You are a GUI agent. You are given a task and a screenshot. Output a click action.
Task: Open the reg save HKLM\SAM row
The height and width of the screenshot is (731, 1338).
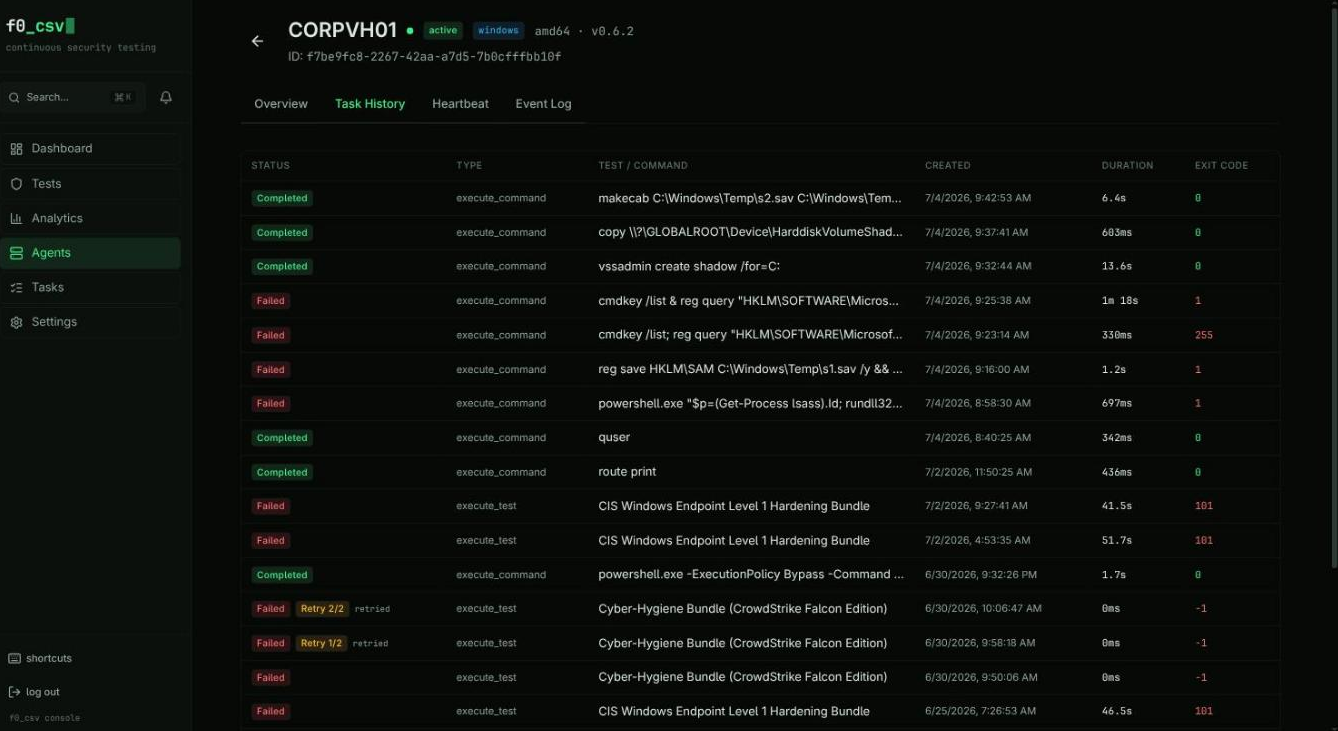pyautogui.click(x=760, y=369)
